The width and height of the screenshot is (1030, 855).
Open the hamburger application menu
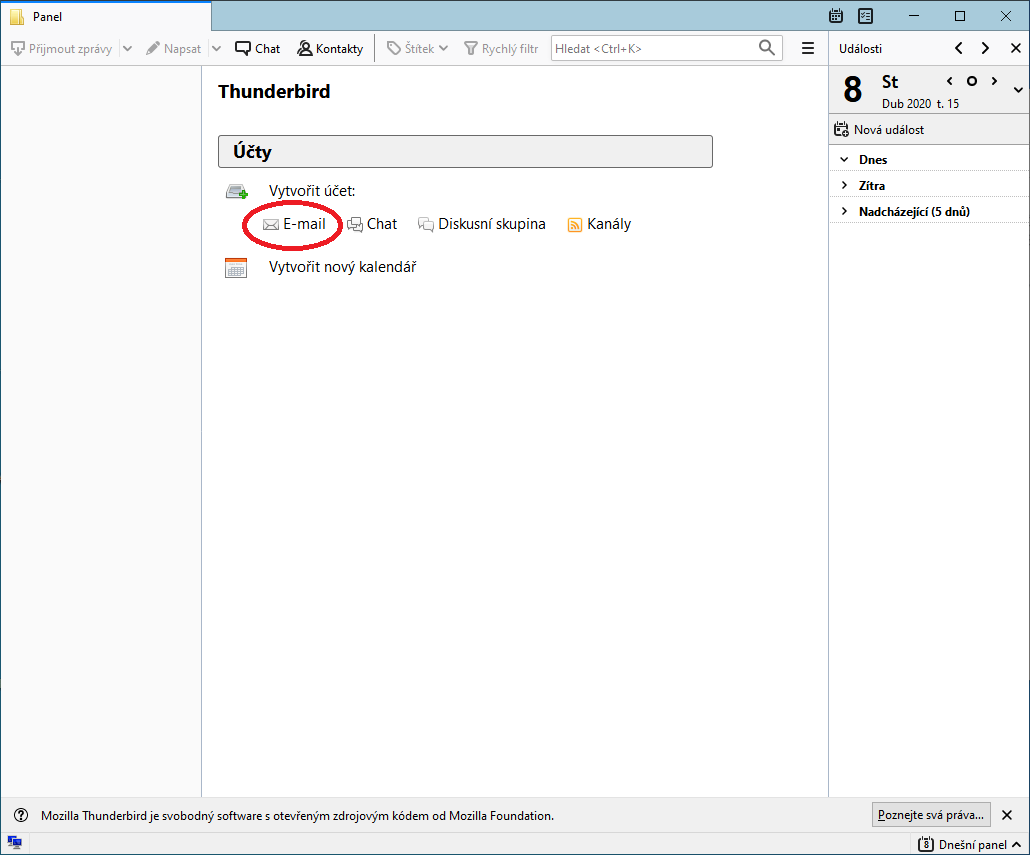point(808,49)
